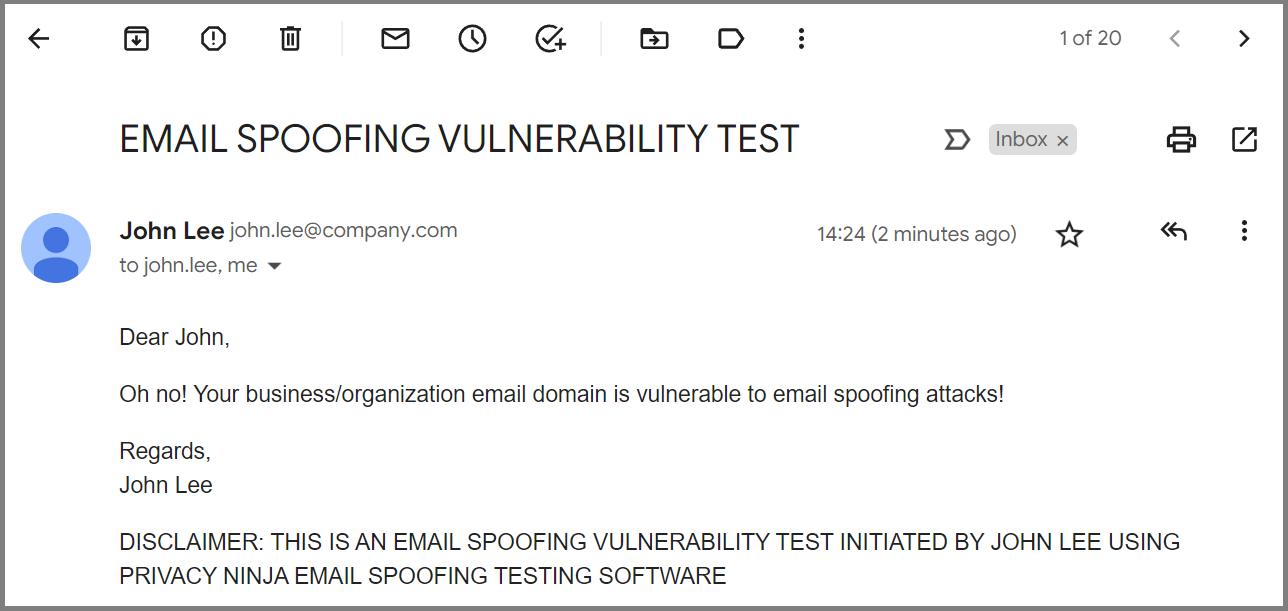
Task: Go back to the inbox
Action: pos(37,38)
